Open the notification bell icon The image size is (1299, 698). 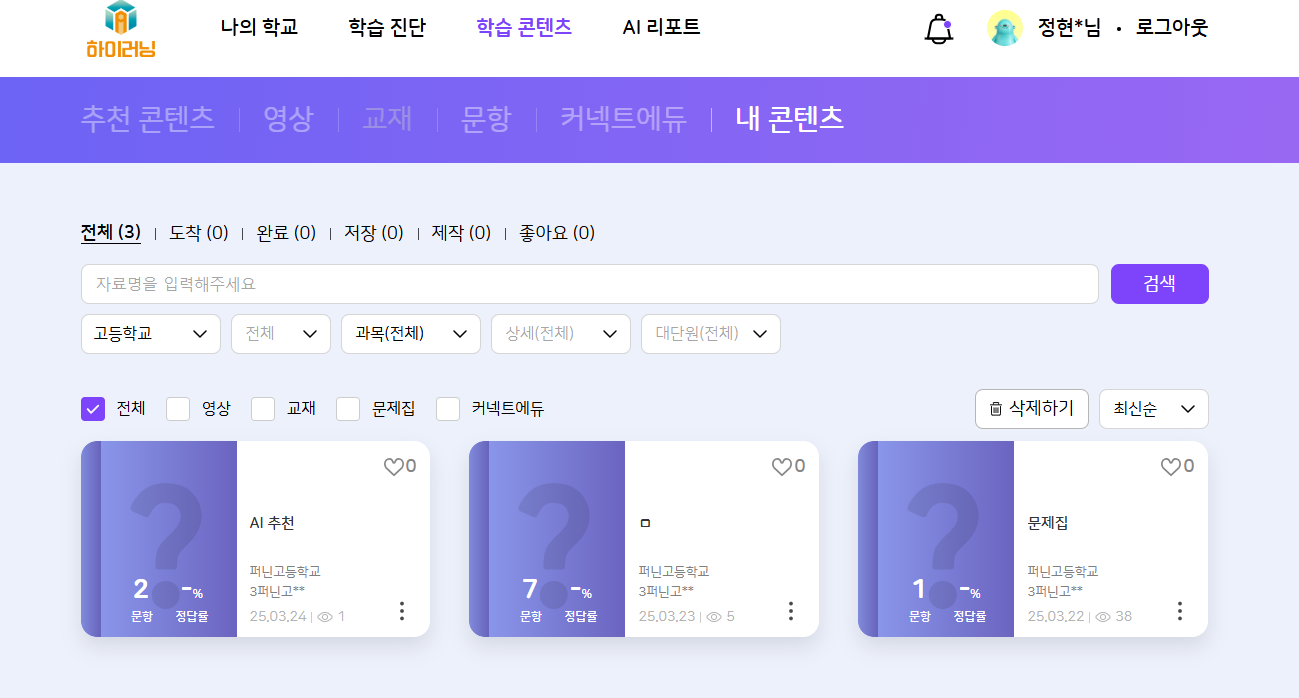(x=938, y=29)
